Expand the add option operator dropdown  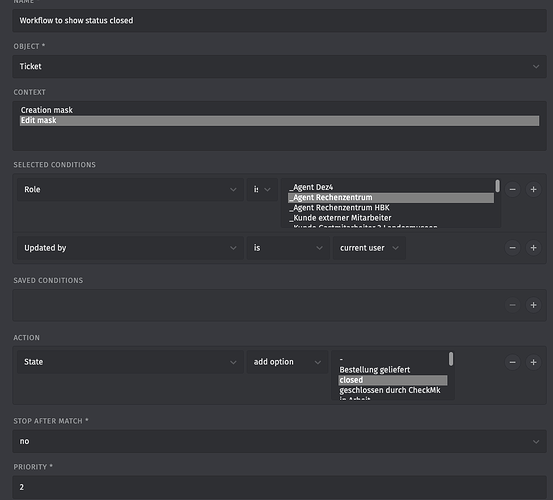[287, 362]
